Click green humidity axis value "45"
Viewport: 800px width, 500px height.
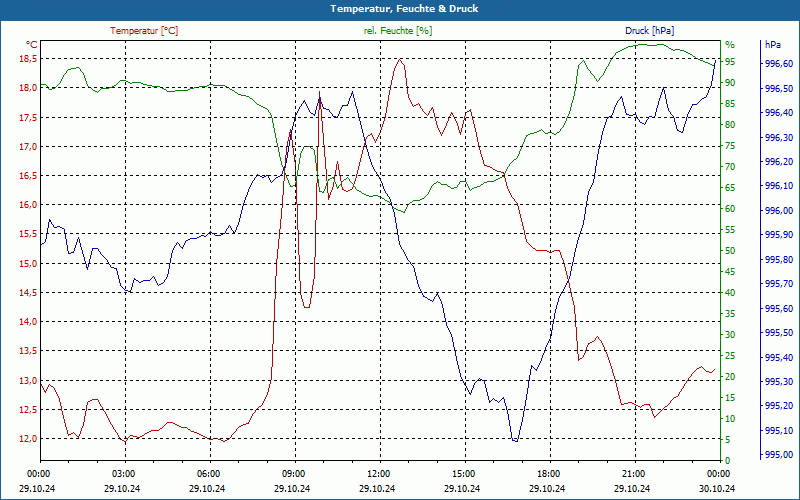point(730,271)
